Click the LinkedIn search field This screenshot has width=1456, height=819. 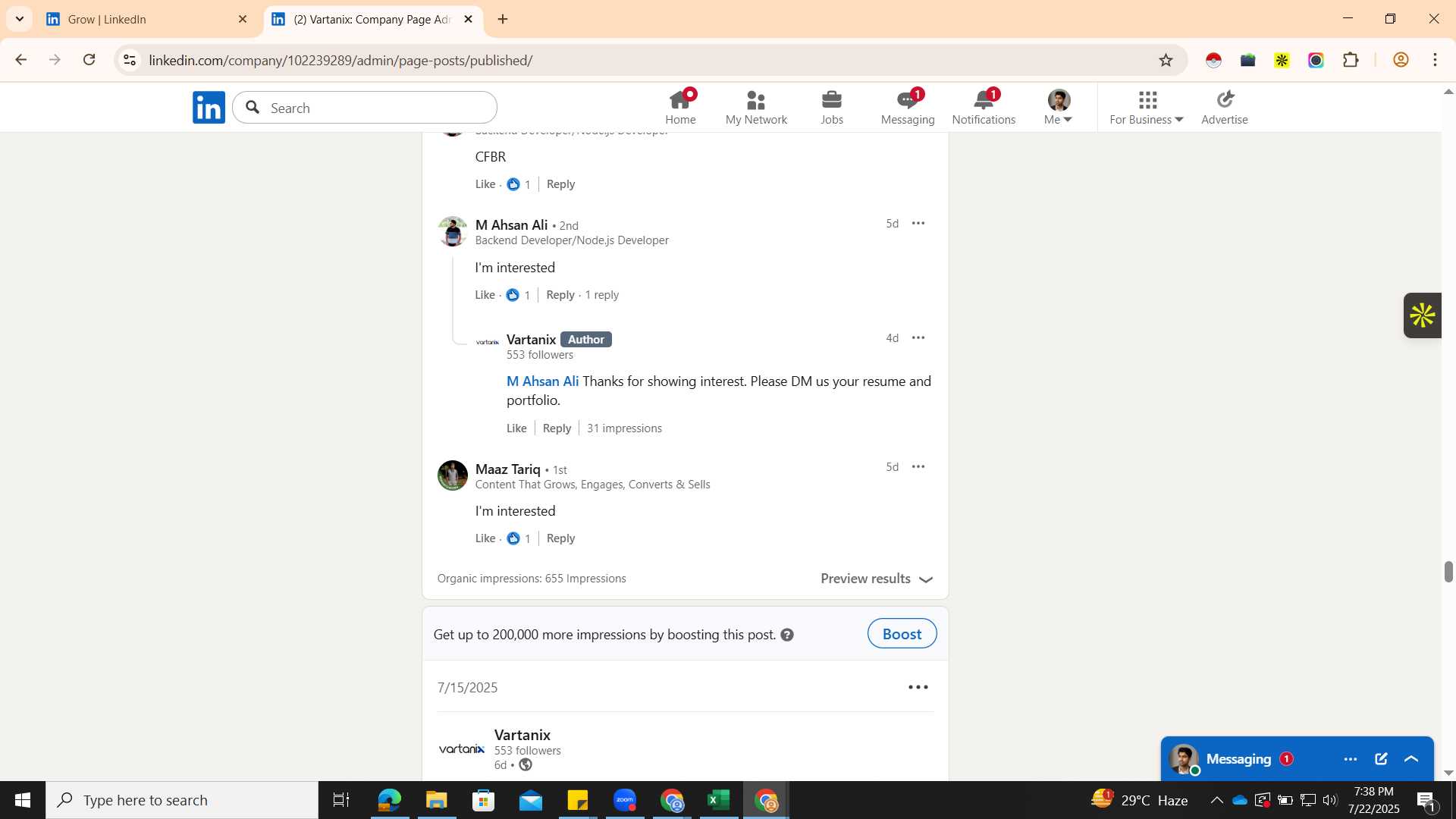(x=365, y=108)
